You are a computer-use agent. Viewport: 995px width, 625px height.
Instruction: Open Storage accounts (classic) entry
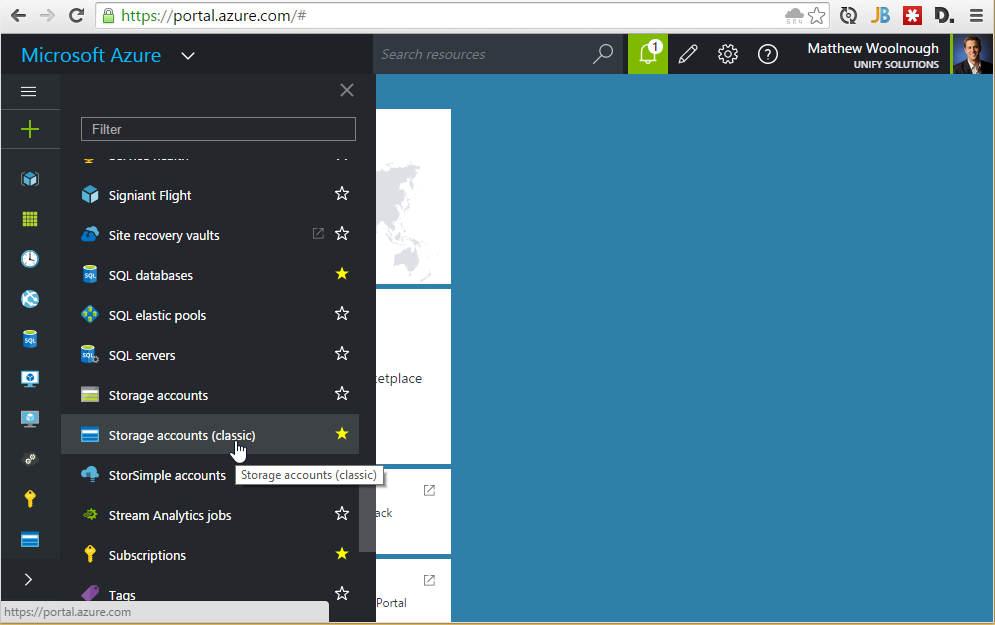[210, 435]
